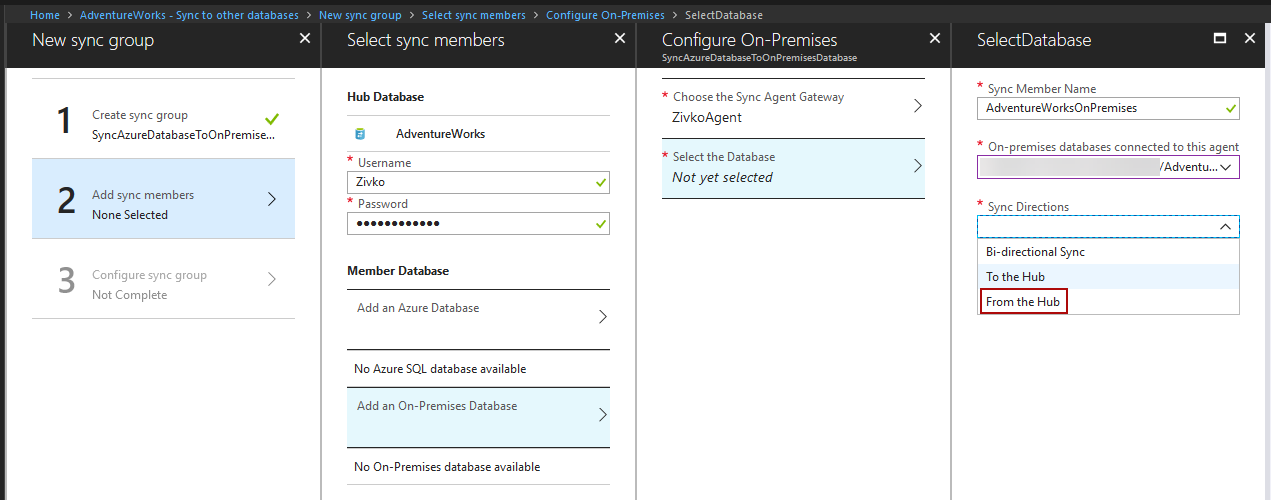1271x500 pixels.
Task: Maximize the SelectDatabase blade
Action: pyautogui.click(x=1219, y=39)
